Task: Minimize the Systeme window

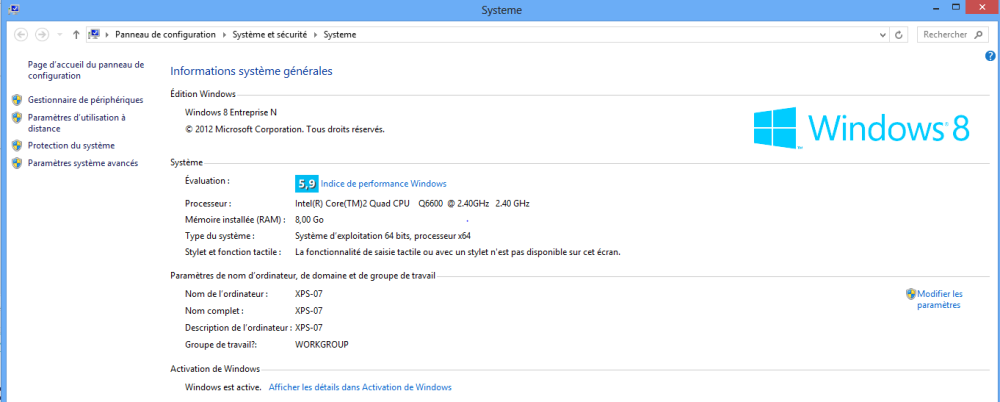Action: (x=936, y=7)
